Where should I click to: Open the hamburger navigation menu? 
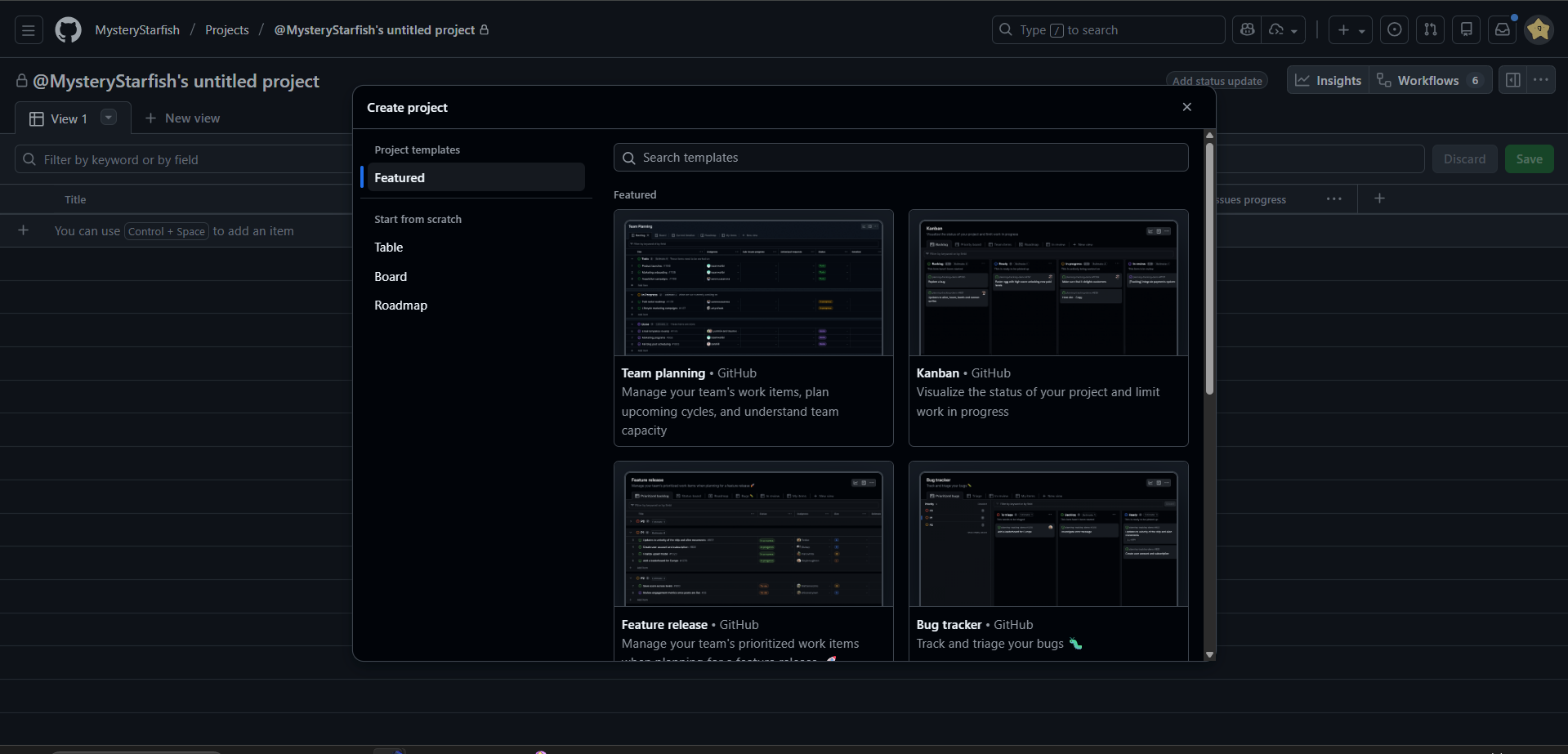coord(29,30)
